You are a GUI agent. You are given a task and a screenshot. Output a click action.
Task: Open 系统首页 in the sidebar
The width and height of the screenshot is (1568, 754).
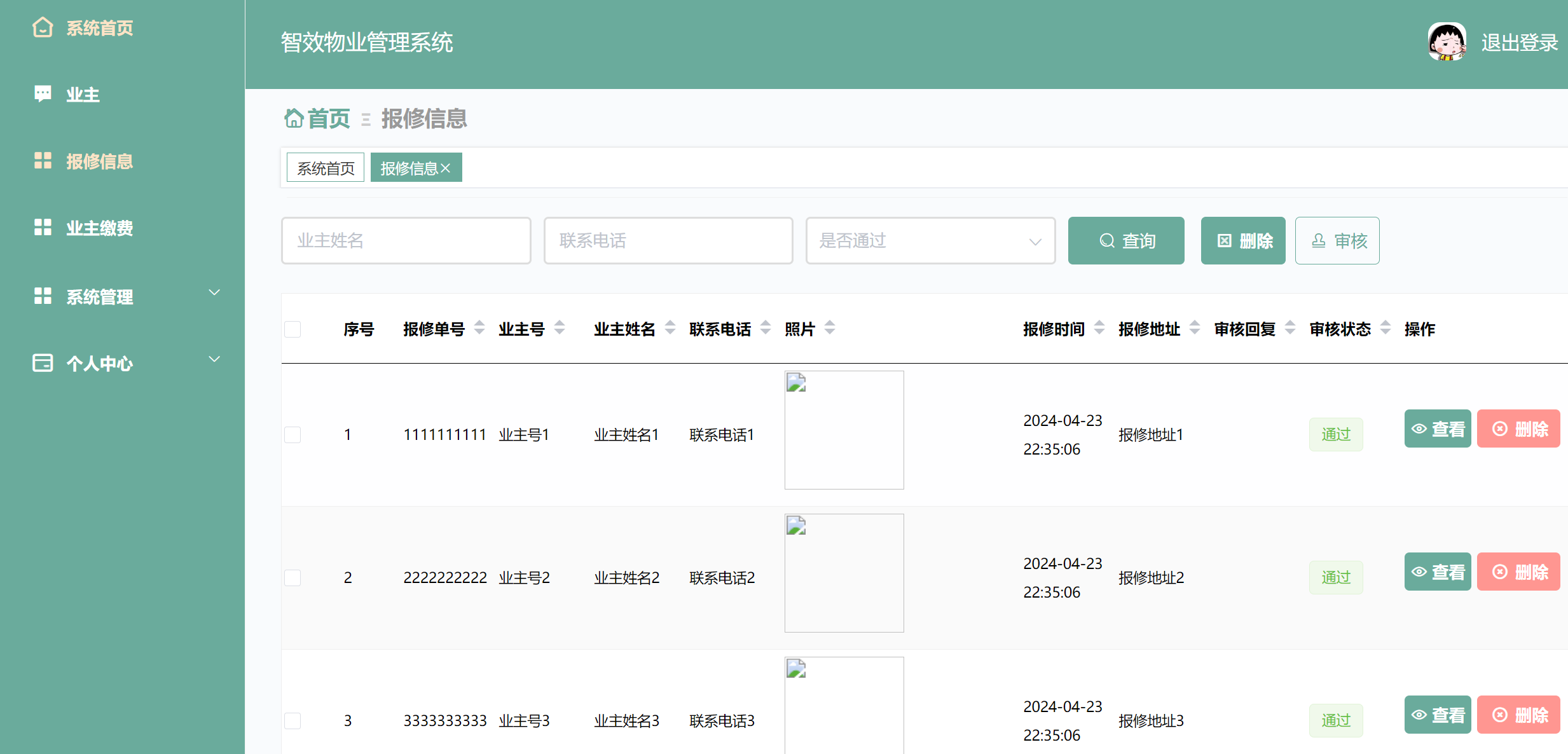100,28
